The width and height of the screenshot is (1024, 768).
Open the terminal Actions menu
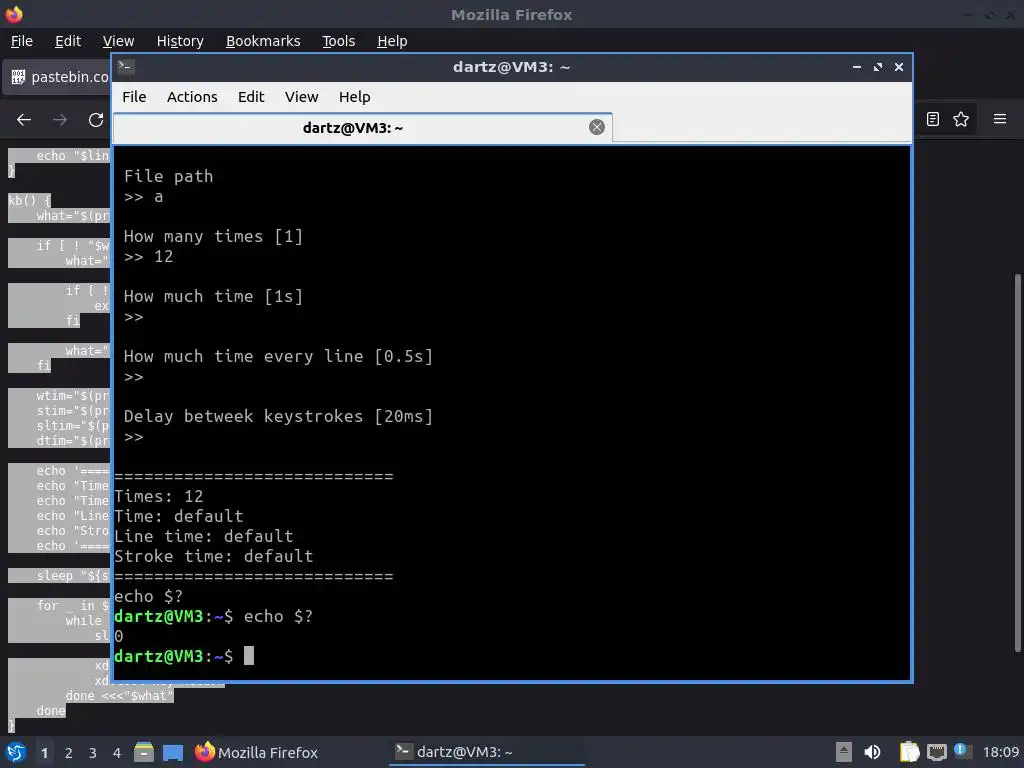coord(192,97)
